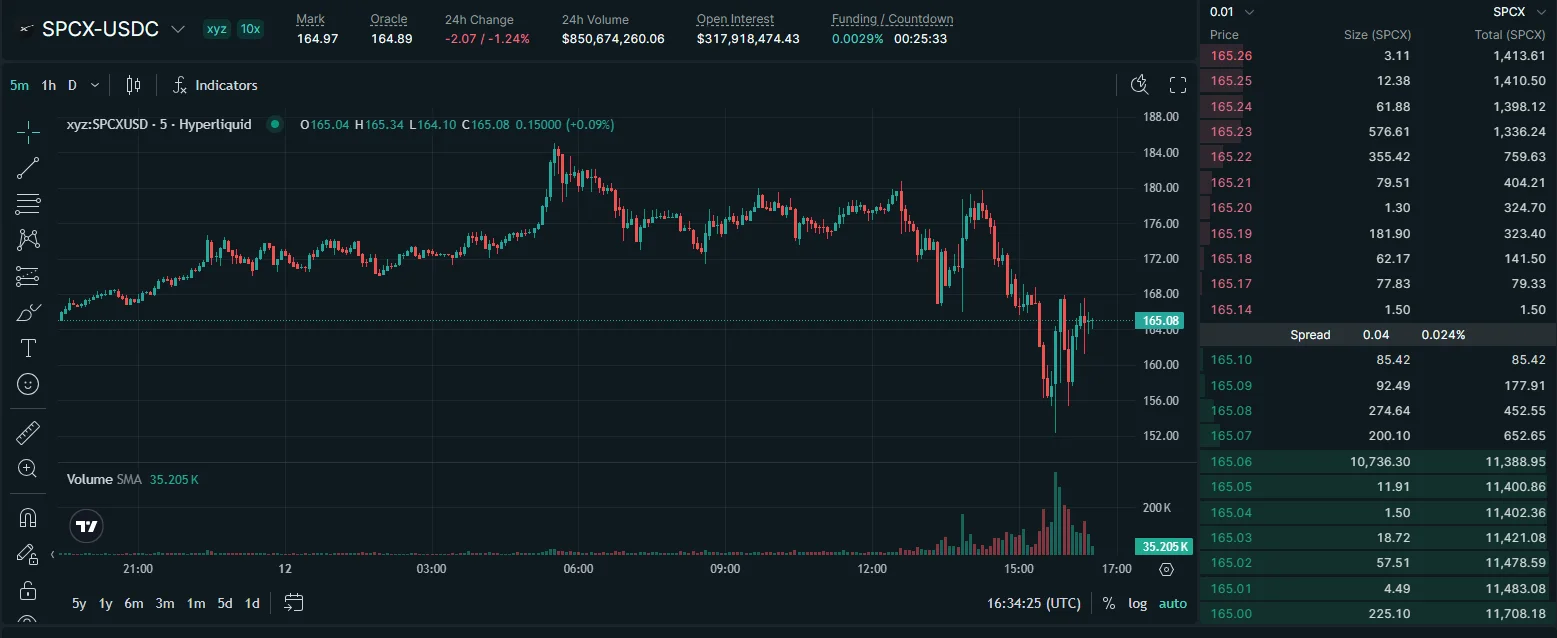Select the D daily timeframe
The height and width of the screenshot is (638, 1557).
(72, 85)
